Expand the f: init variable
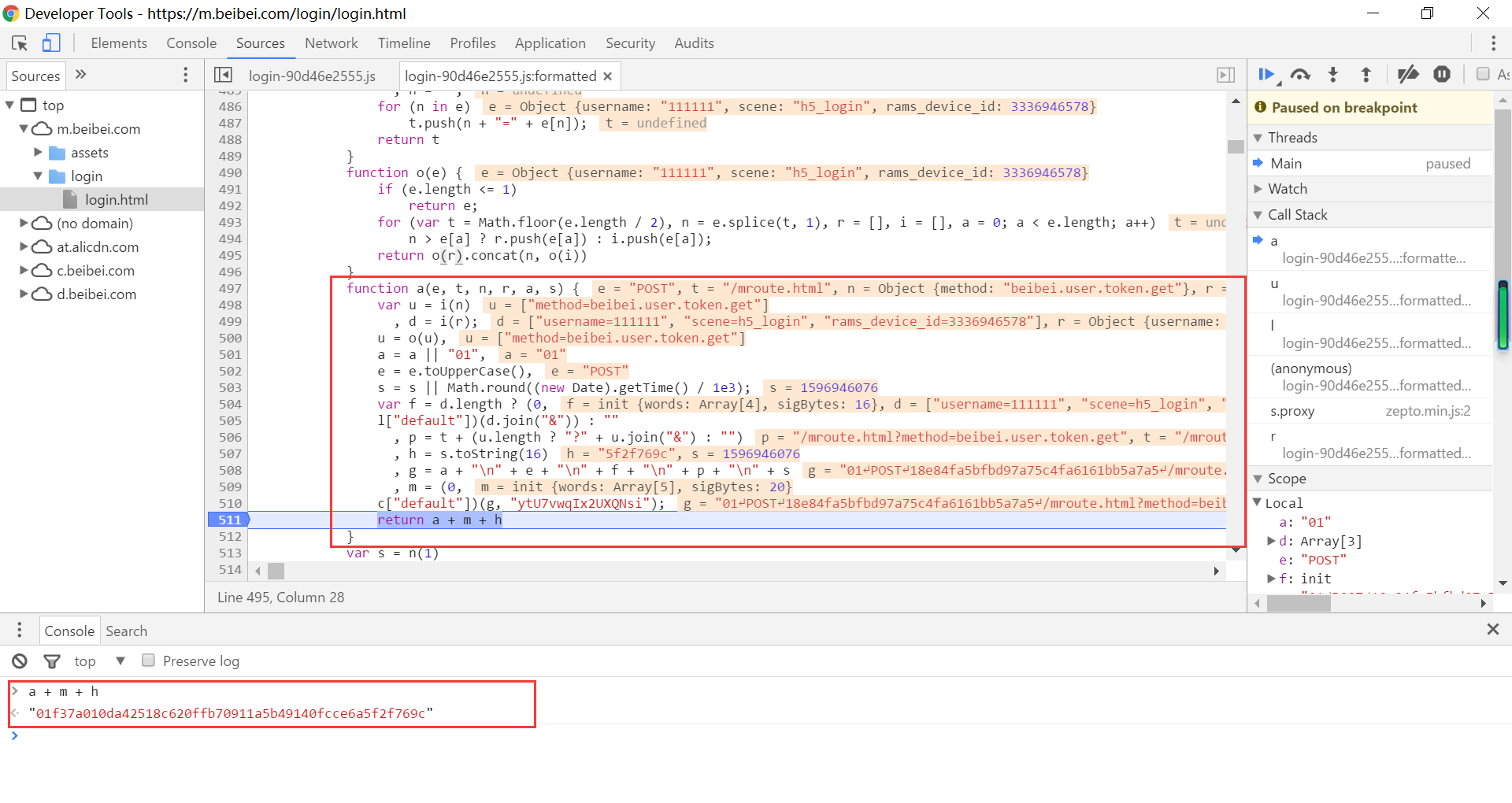1512x803 pixels. (1271, 579)
